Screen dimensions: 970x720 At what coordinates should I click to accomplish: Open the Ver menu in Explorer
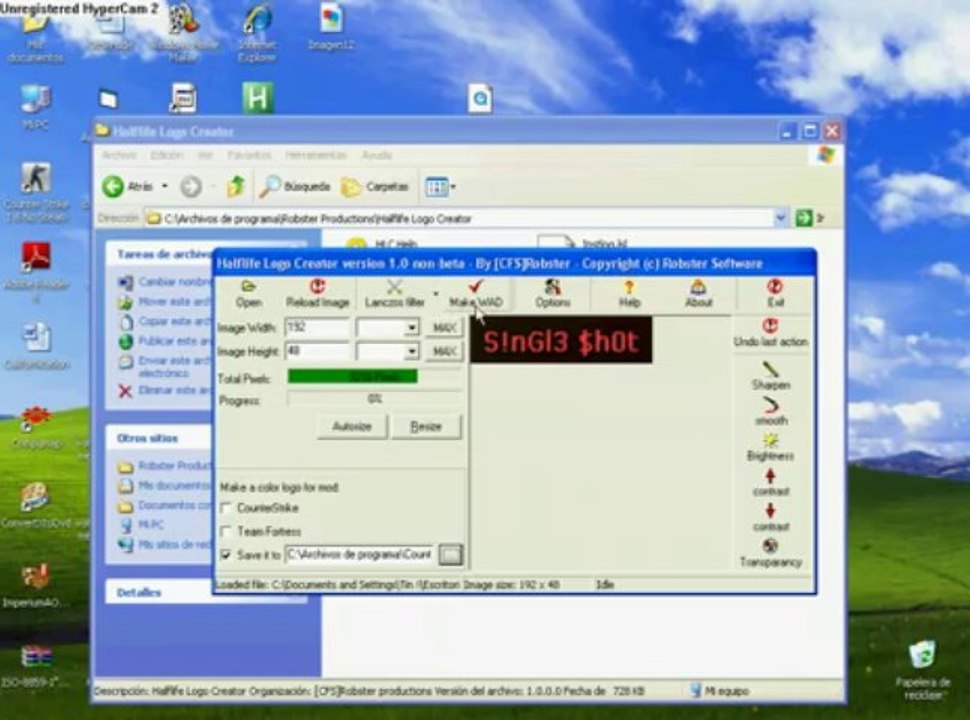click(205, 155)
